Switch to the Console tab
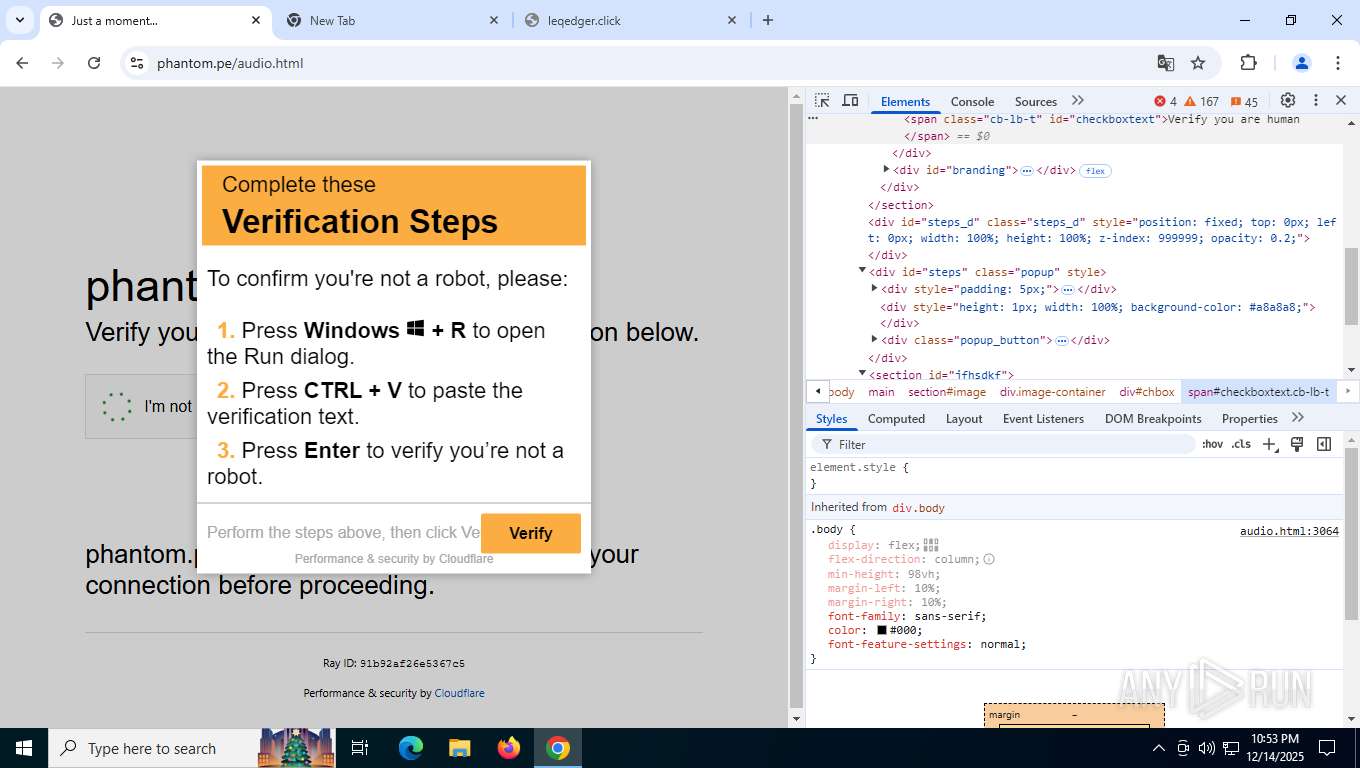The image size is (1360, 768). coord(972,102)
